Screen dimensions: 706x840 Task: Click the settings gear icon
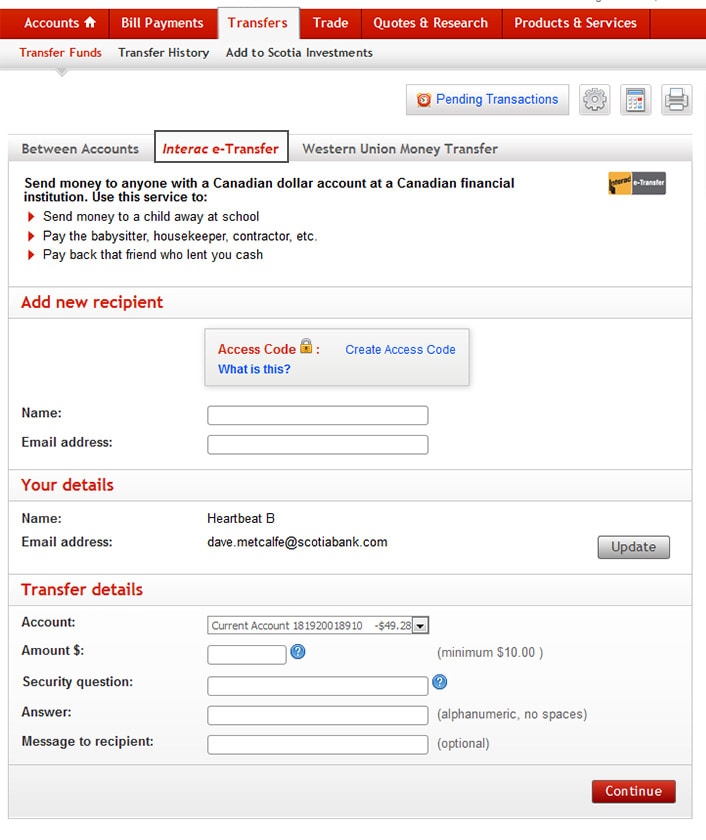[595, 100]
